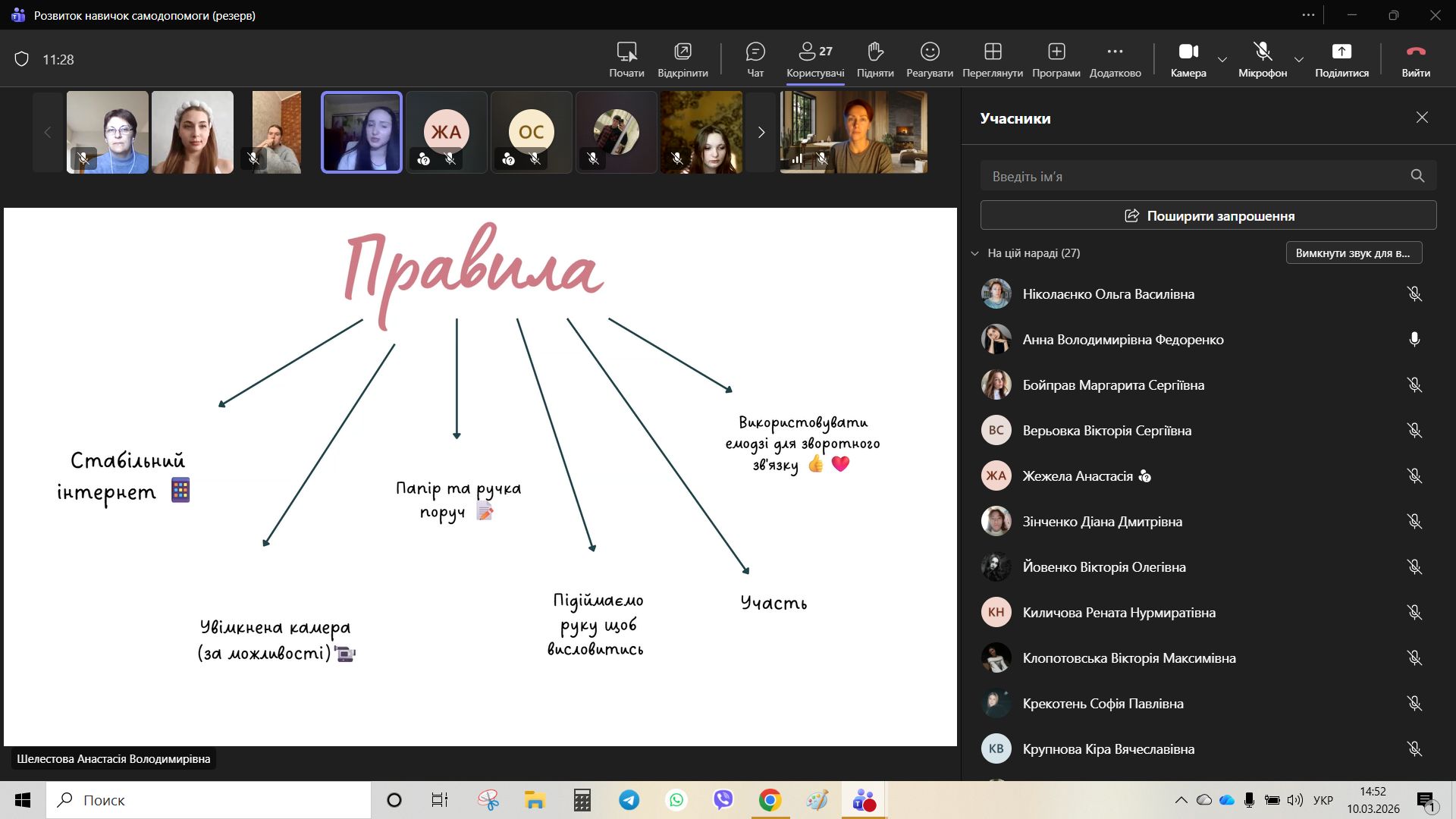The width and height of the screenshot is (1456, 819).
Task: Click the Raise hand icon
Action: (875, 52)
